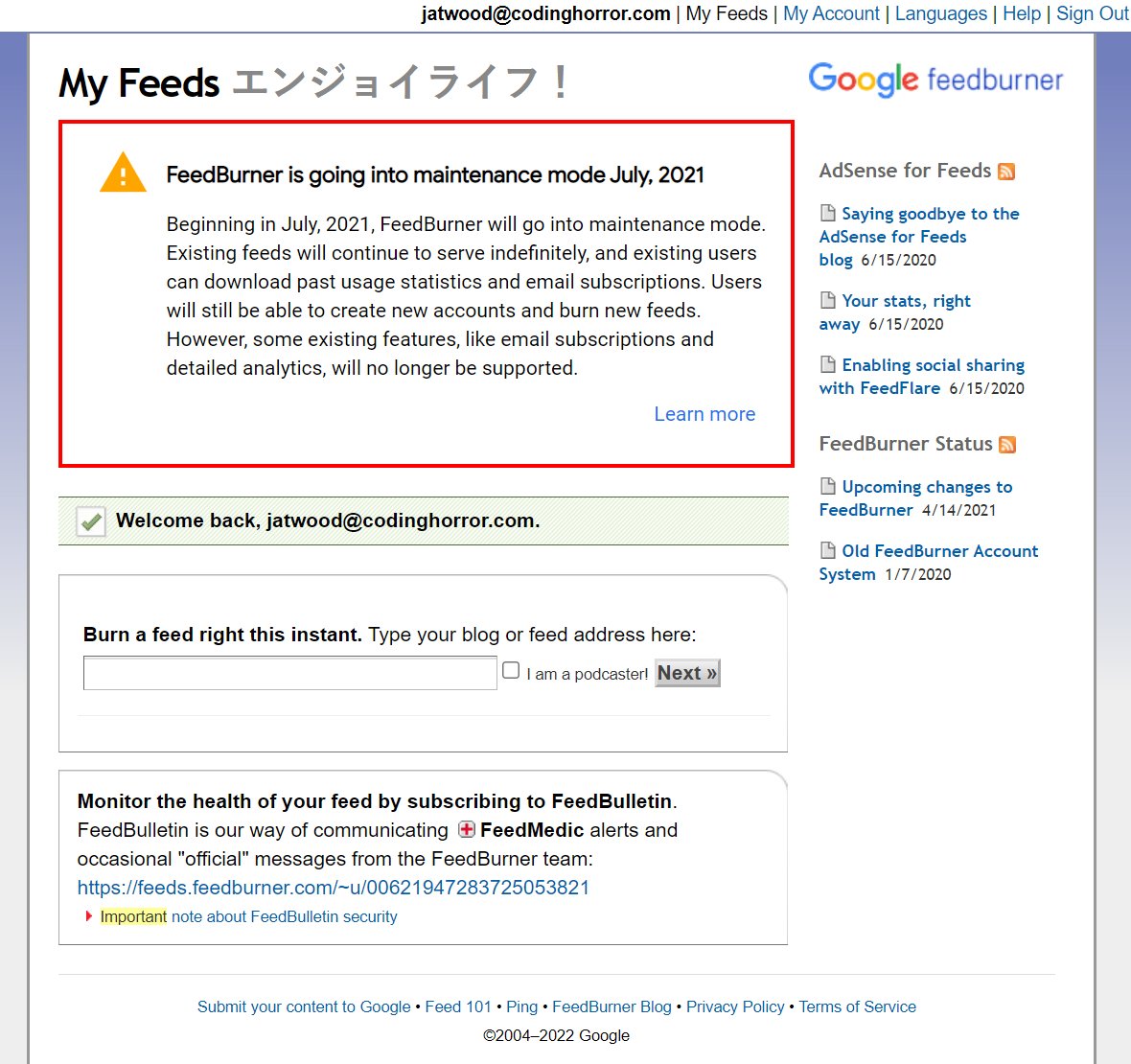The height and width of the screenshot is (1064, 1131).
Task: Sign Out of FeedBurner
Action: (1092, 13)
